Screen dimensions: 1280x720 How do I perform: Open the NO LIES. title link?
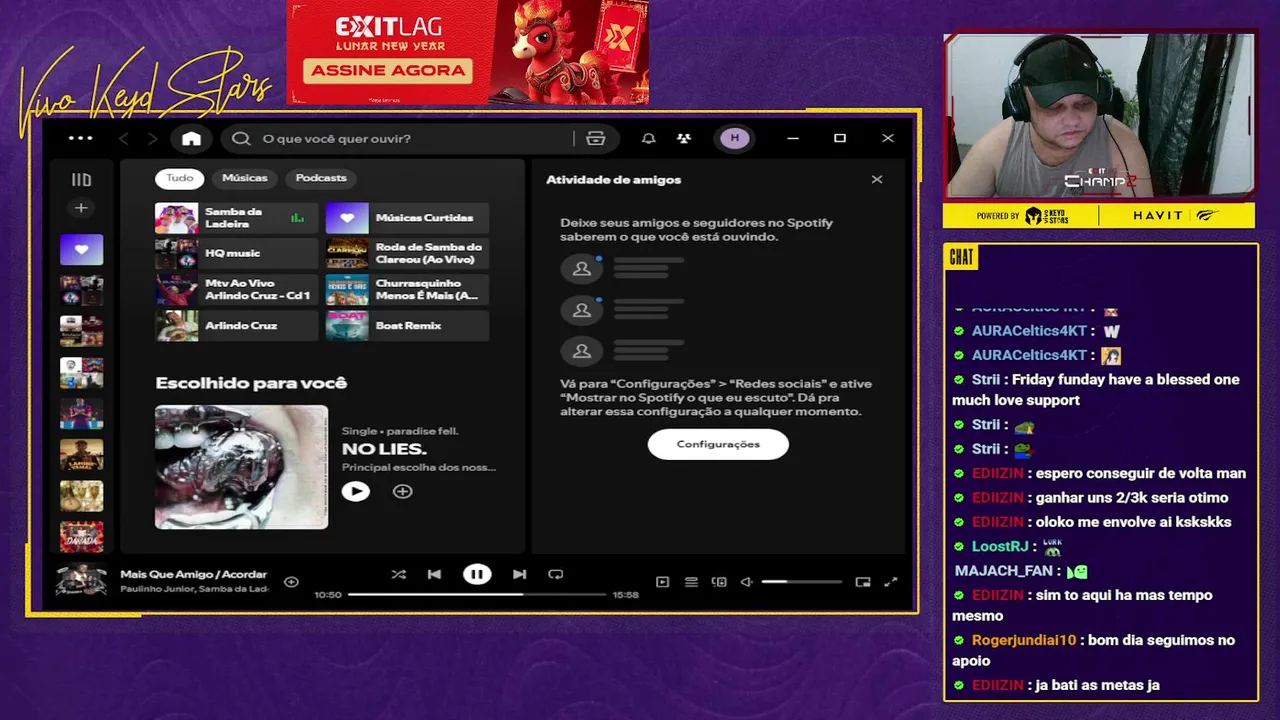pos(384,449)
